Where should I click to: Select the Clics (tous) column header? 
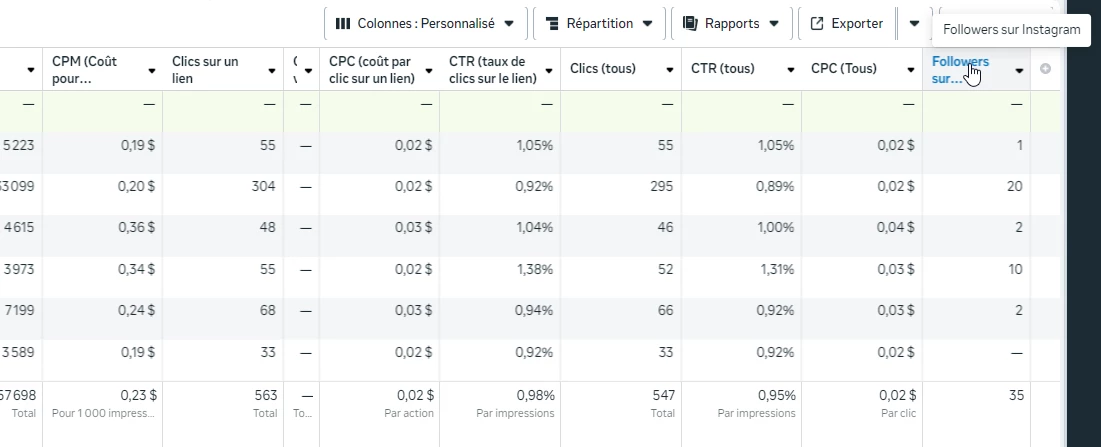(x=603, y=69)
